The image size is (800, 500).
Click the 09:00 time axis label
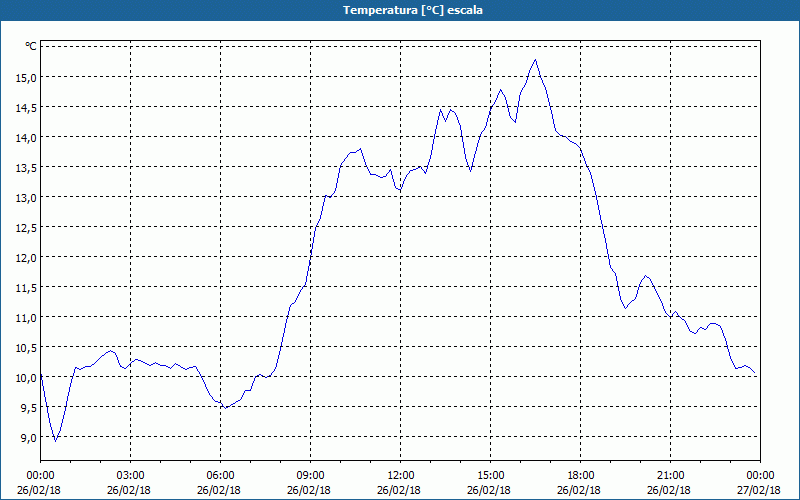pyautogui.click(x=311, y=476)
